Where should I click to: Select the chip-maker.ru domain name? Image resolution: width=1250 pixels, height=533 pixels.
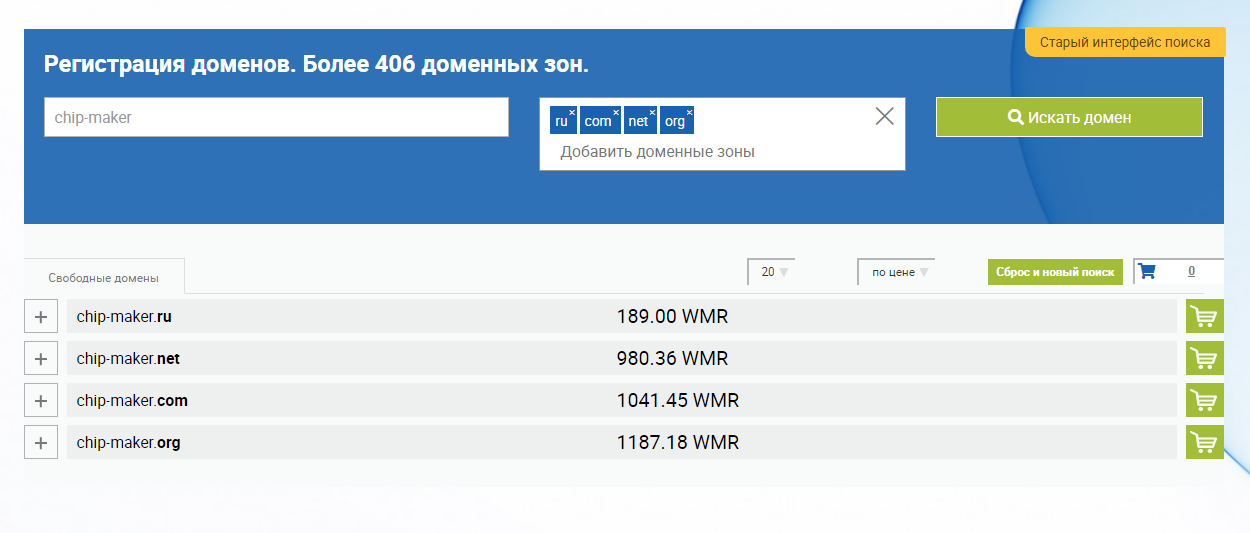point(124,317)
